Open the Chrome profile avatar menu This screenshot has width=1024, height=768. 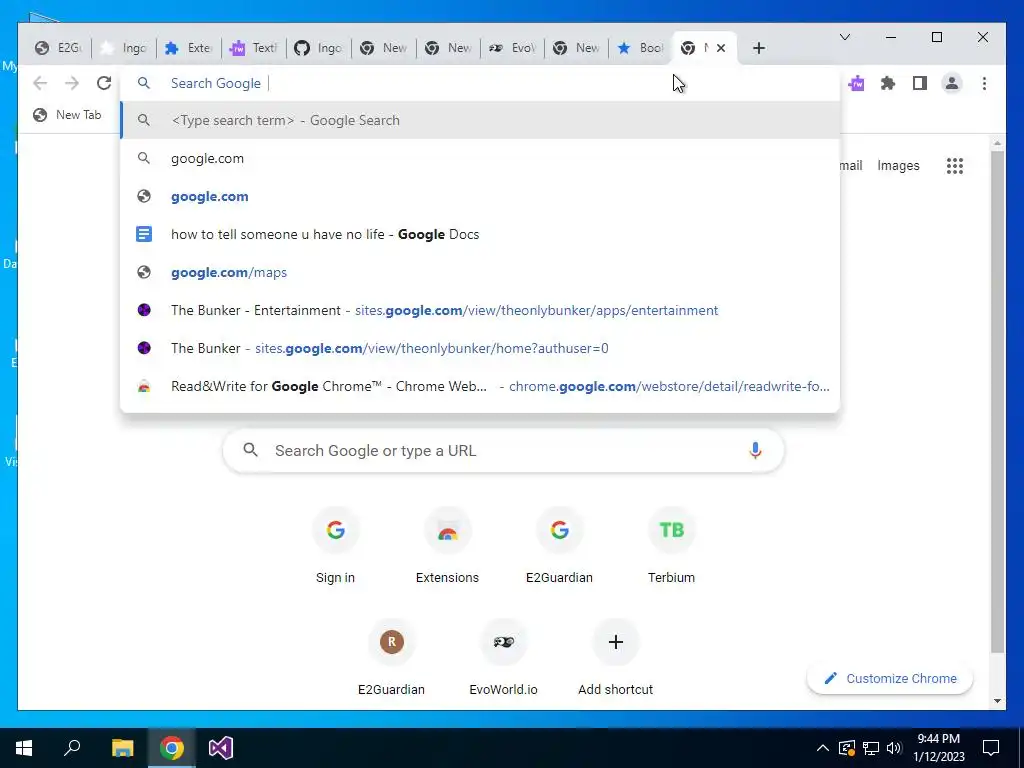[952, 83]
